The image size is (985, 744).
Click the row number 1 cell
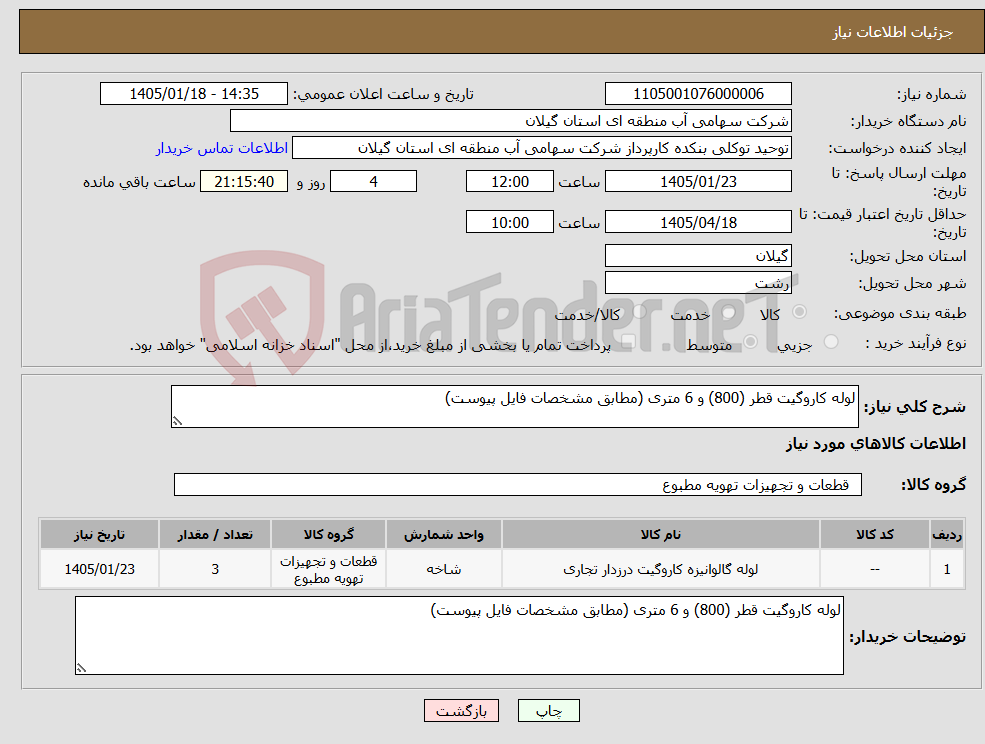[947, 569]
